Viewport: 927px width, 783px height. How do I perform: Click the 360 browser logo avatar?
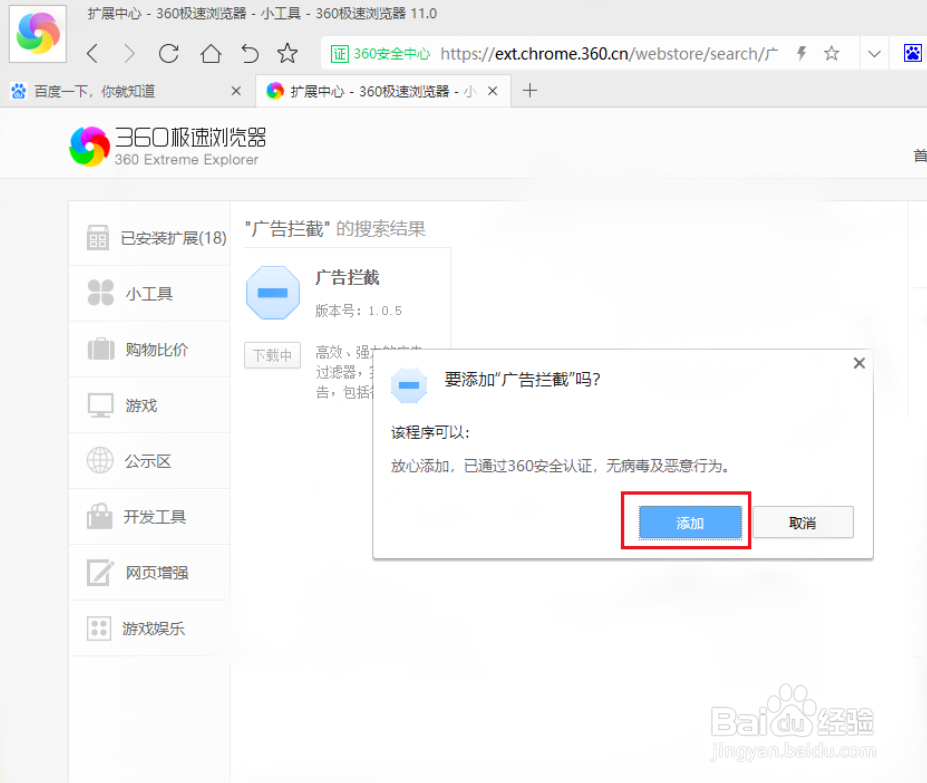click(x=38, y=34)
